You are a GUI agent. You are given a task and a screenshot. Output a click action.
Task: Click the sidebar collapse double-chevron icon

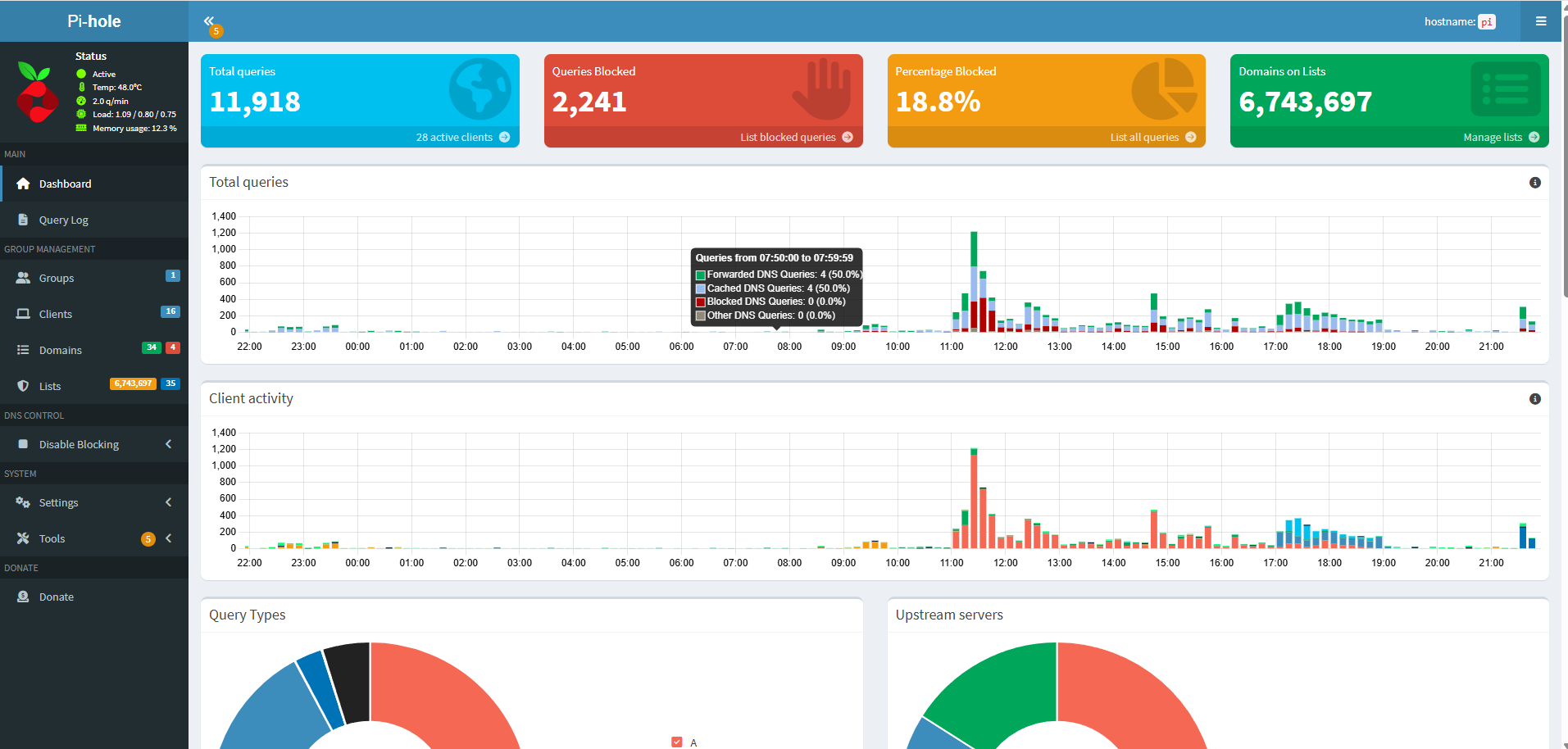click(x=209, y=20)
